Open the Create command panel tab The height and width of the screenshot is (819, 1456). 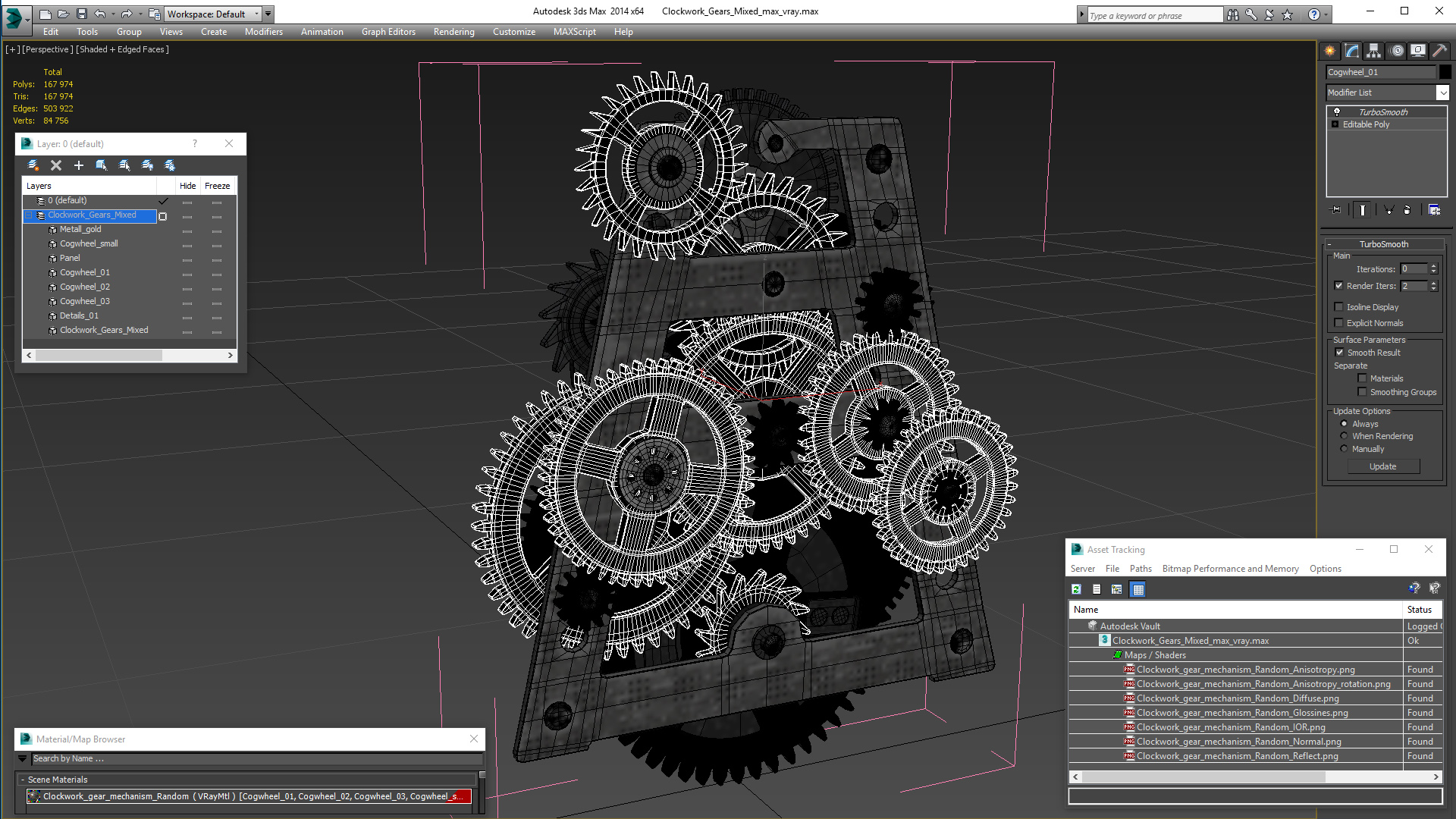click(x=1330, y=51)
